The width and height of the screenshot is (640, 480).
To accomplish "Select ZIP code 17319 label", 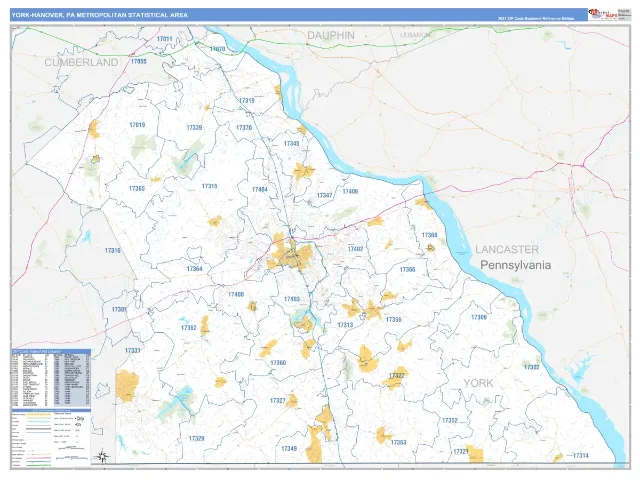I will coord(247,100).
